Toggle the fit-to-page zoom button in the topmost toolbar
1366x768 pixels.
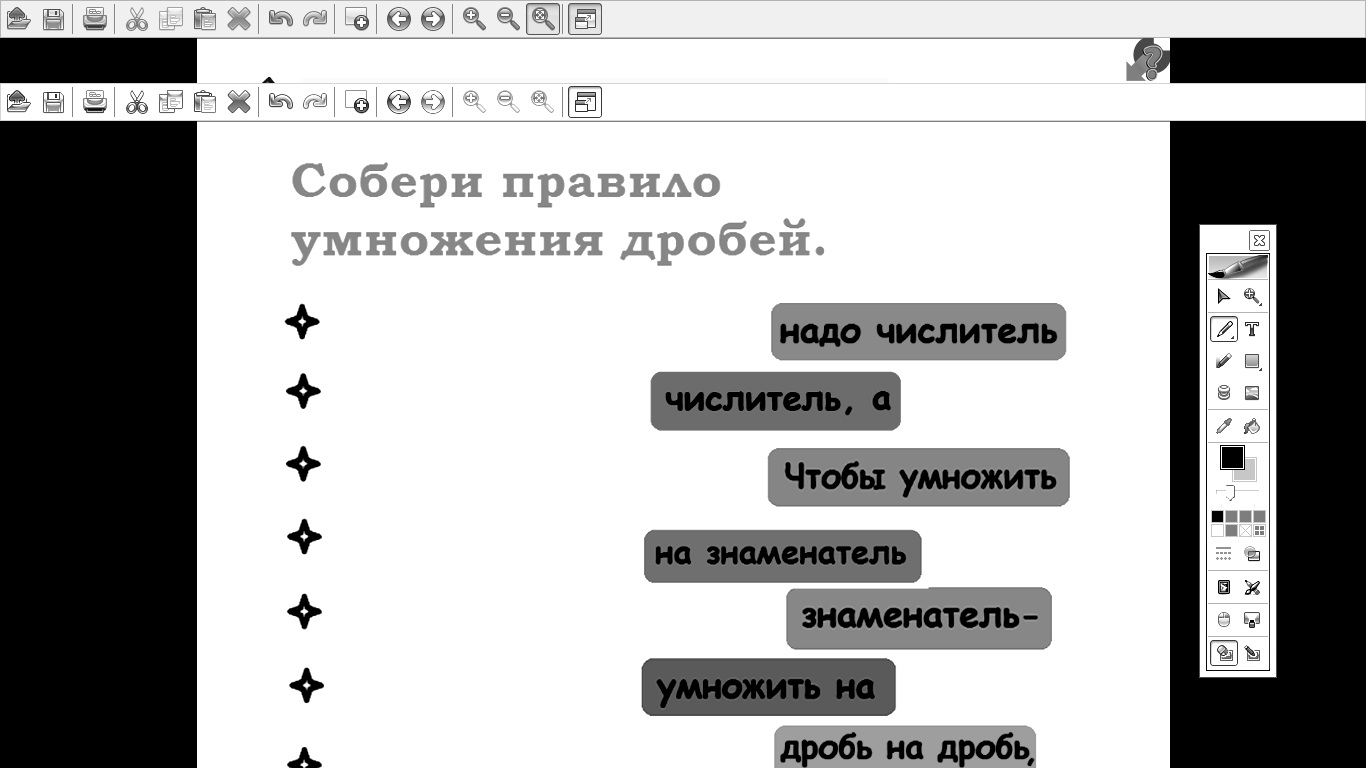coord(542,19)
